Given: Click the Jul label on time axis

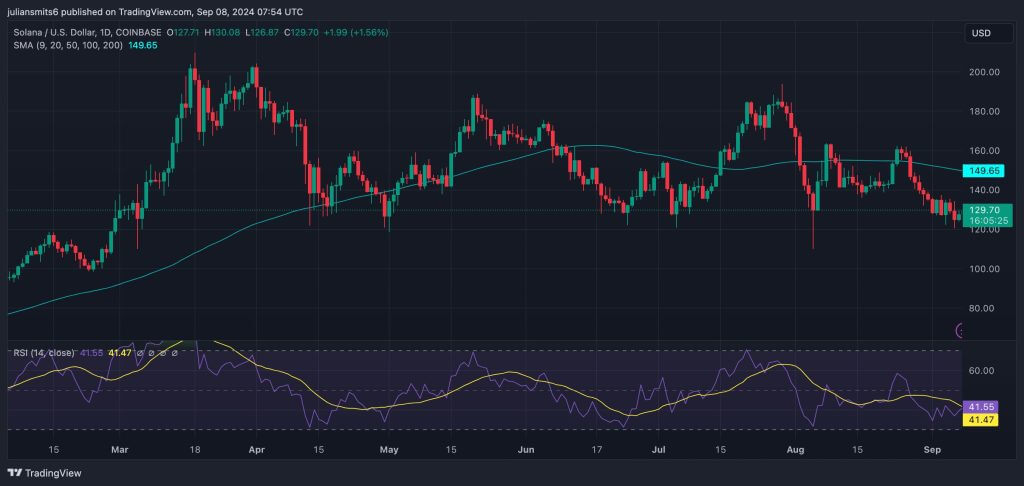Looking at the screenshot, I should pyautogui.click(x=659, y=450).
